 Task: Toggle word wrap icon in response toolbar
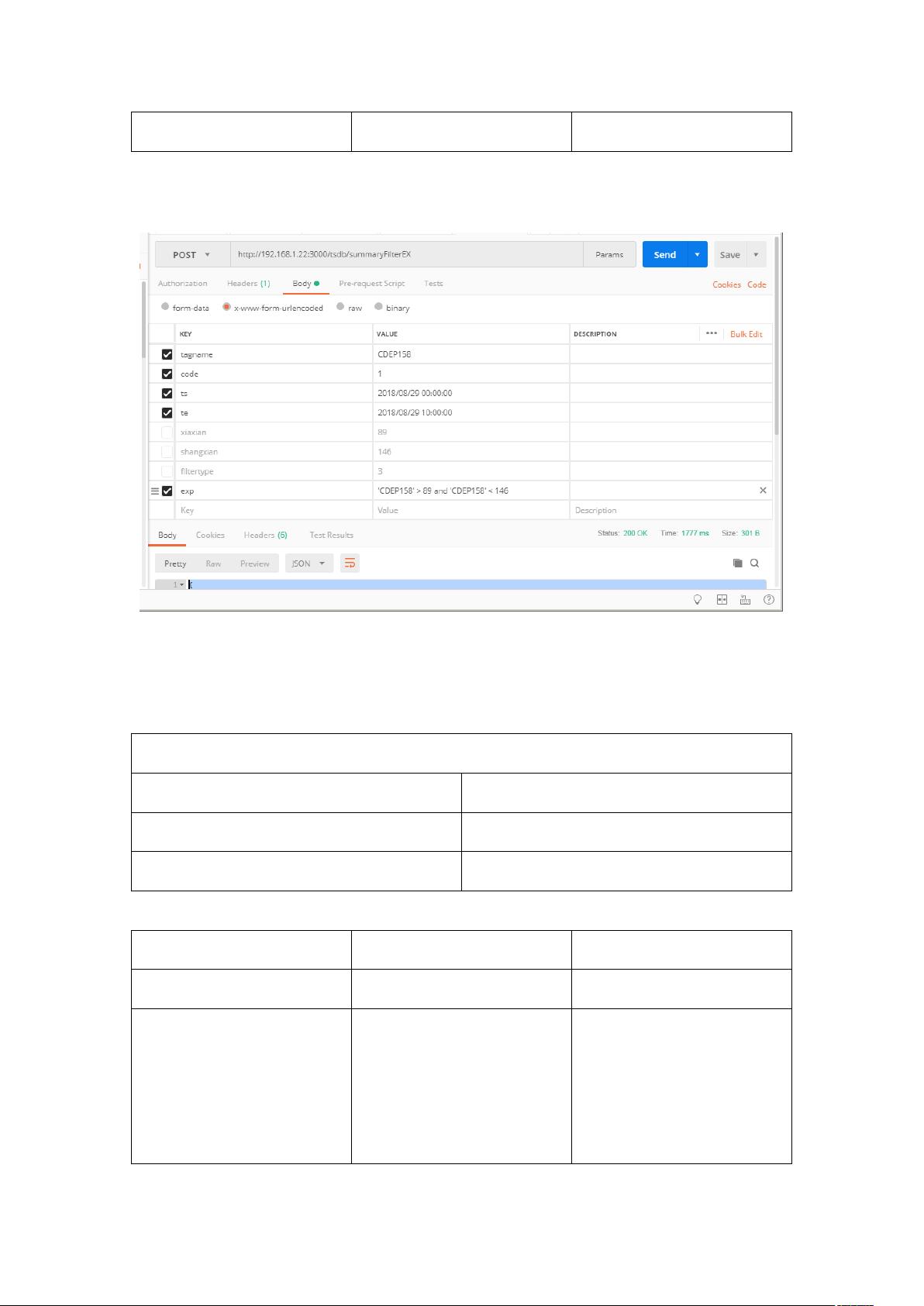(350, 563)
